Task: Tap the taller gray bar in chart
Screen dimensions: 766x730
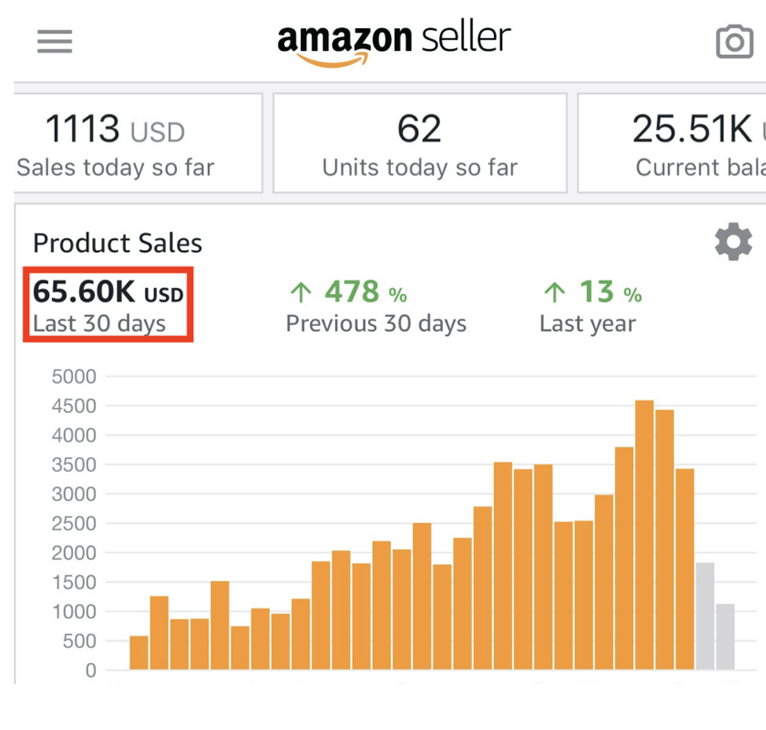Action: [x=705, y=616]
